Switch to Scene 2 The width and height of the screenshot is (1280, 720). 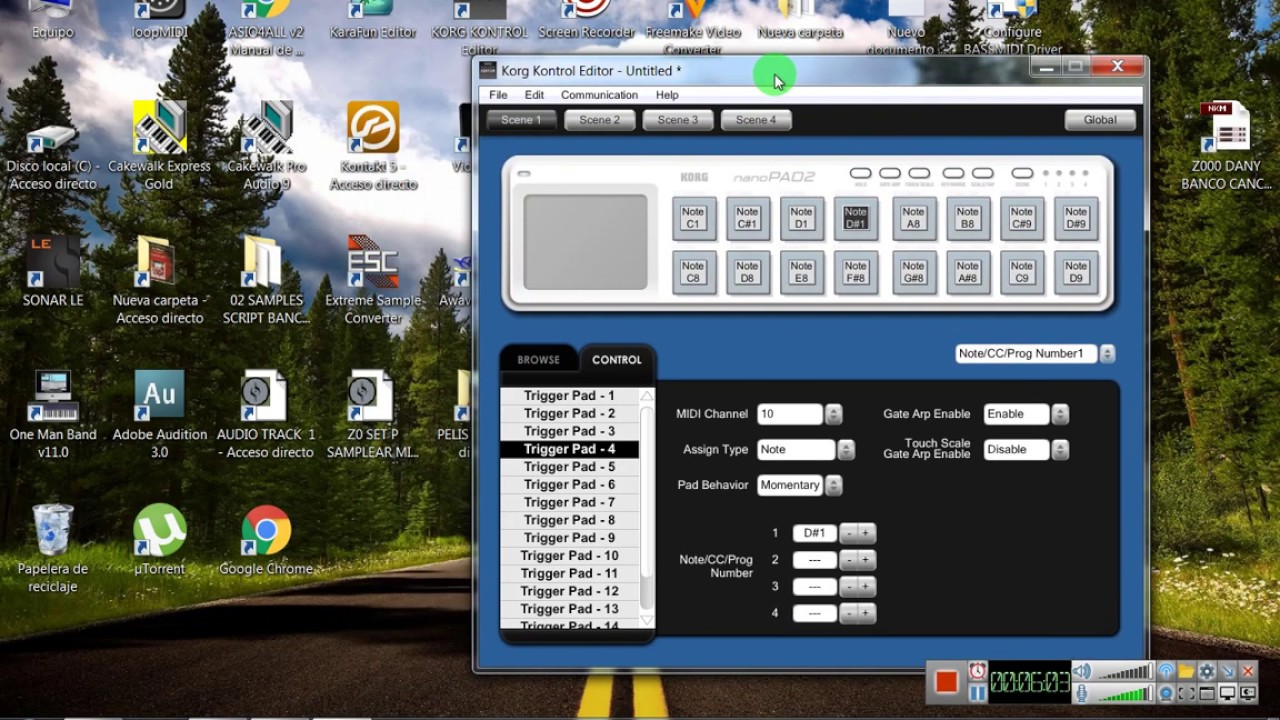click(600, 120)
